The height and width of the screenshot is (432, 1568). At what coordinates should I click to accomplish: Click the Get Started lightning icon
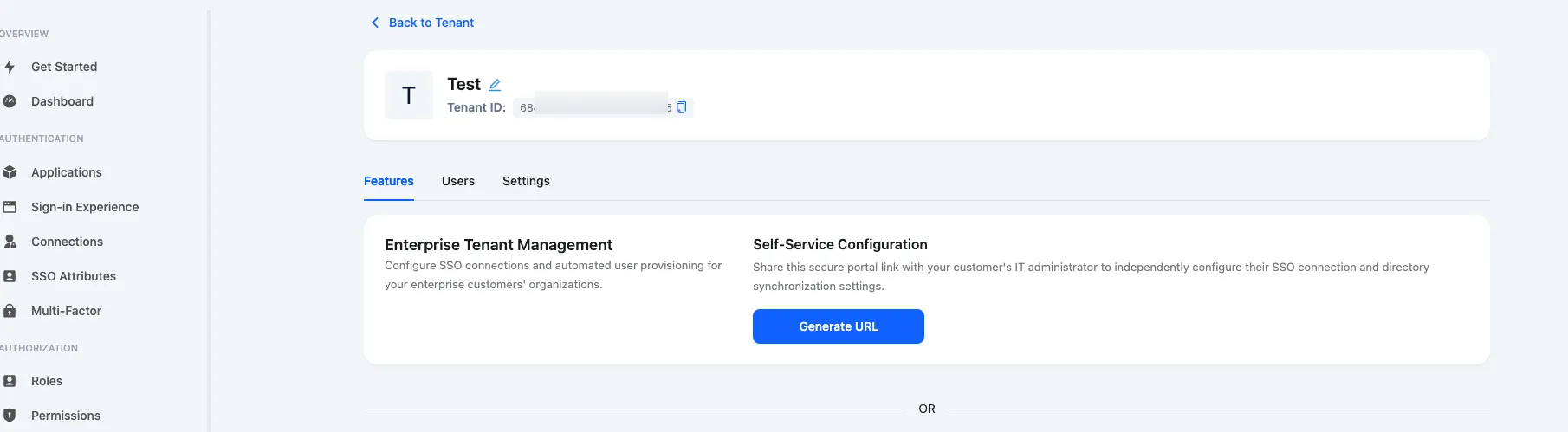pos(10,67)
